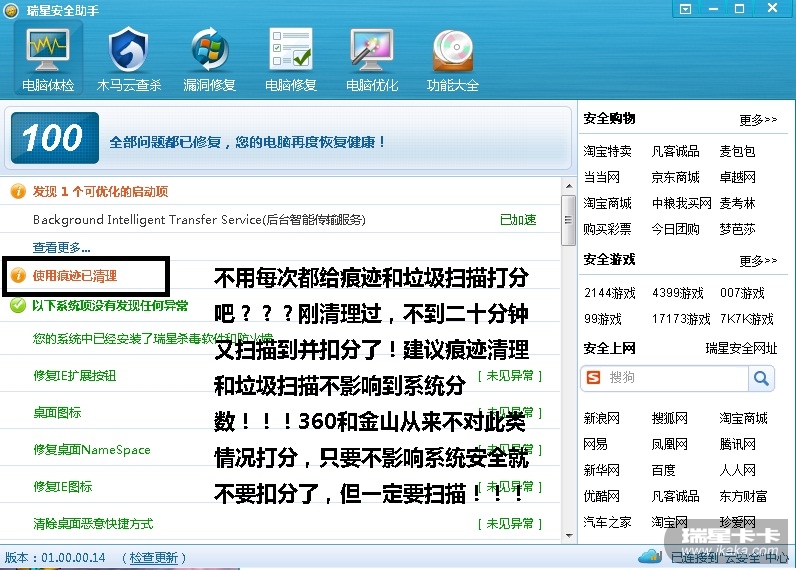The height and width of the screenshot is (570, 796).
Task: Open the 东方财富 link
Action: coord(743,496)
